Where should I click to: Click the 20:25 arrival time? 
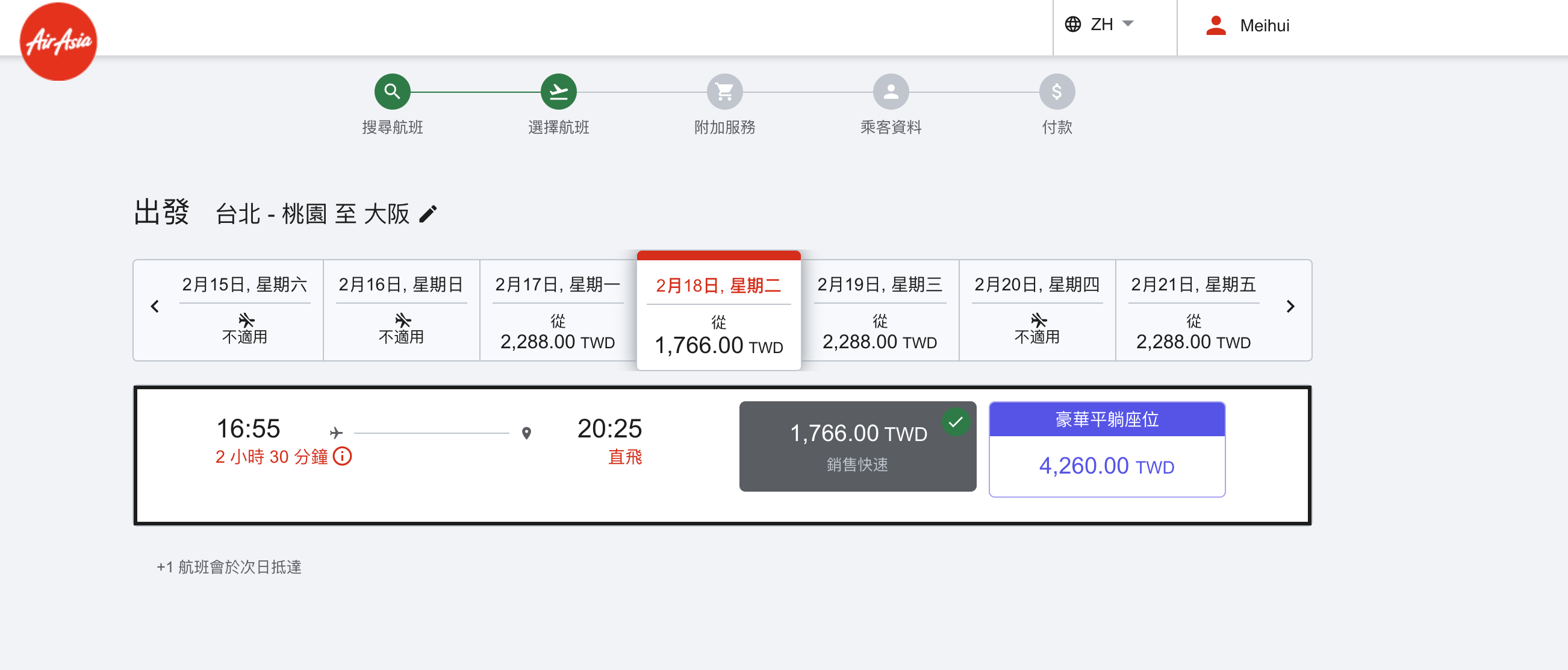coord(609,429)
